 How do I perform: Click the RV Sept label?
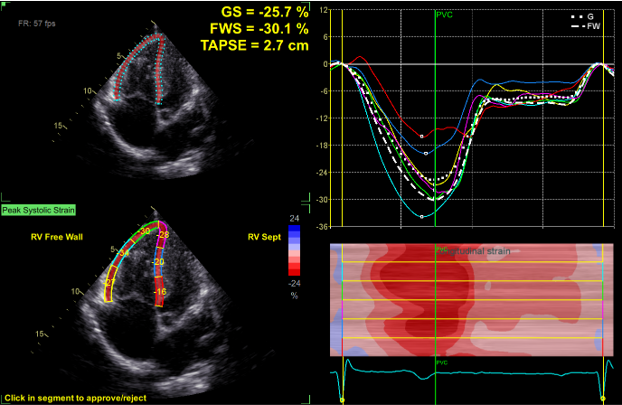pyautogui.click(x=265, y=237)
